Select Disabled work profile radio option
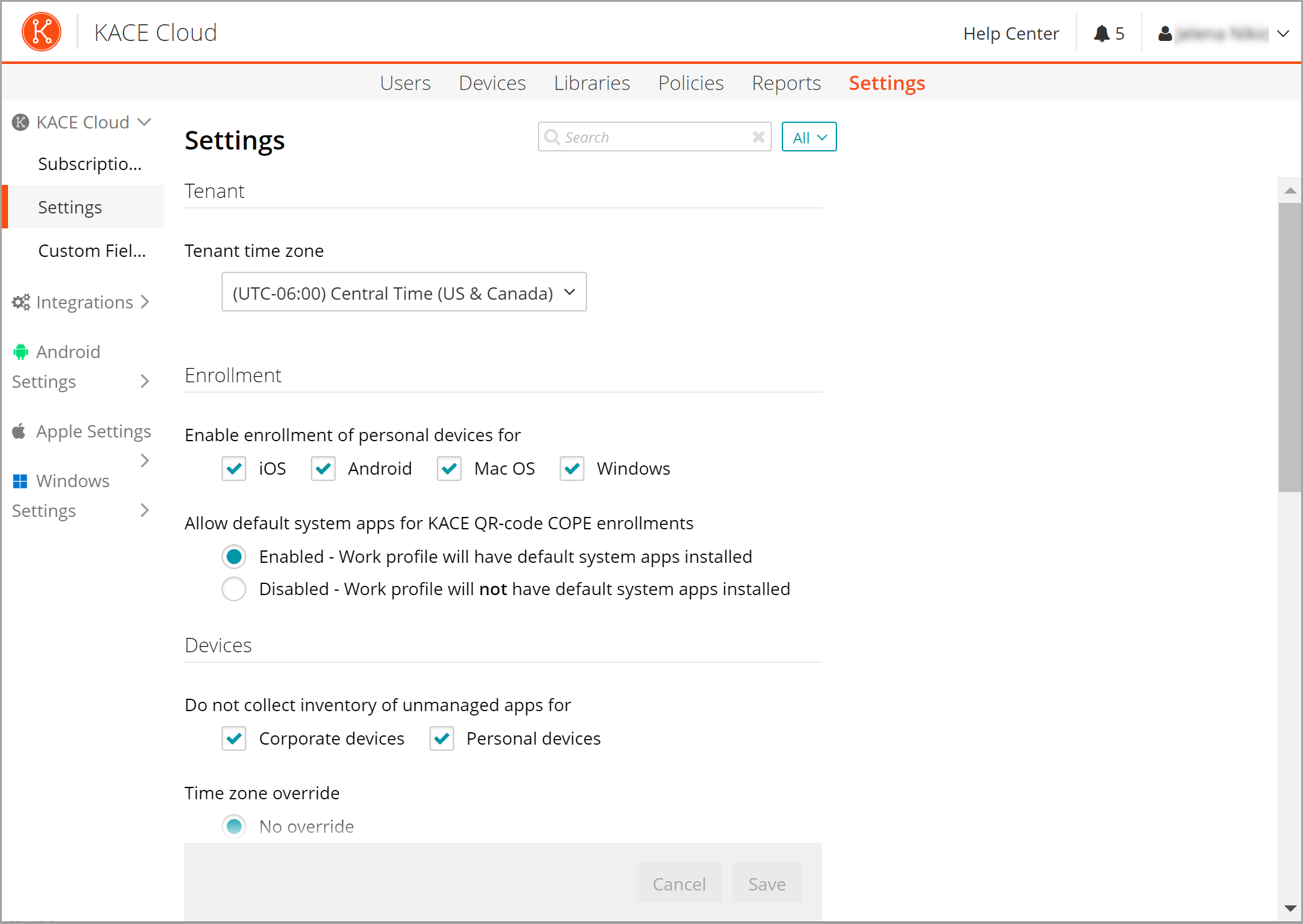 234,589
